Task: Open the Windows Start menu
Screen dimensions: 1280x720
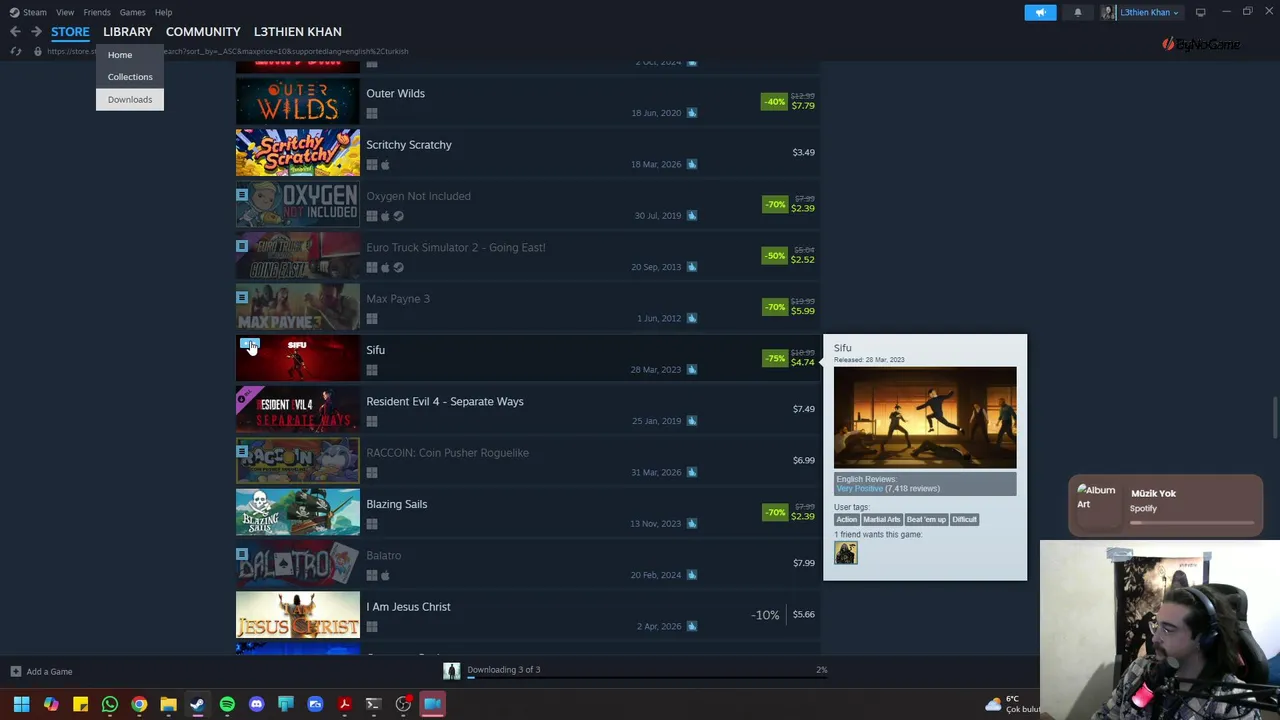Action: click(x=21, y=705)
